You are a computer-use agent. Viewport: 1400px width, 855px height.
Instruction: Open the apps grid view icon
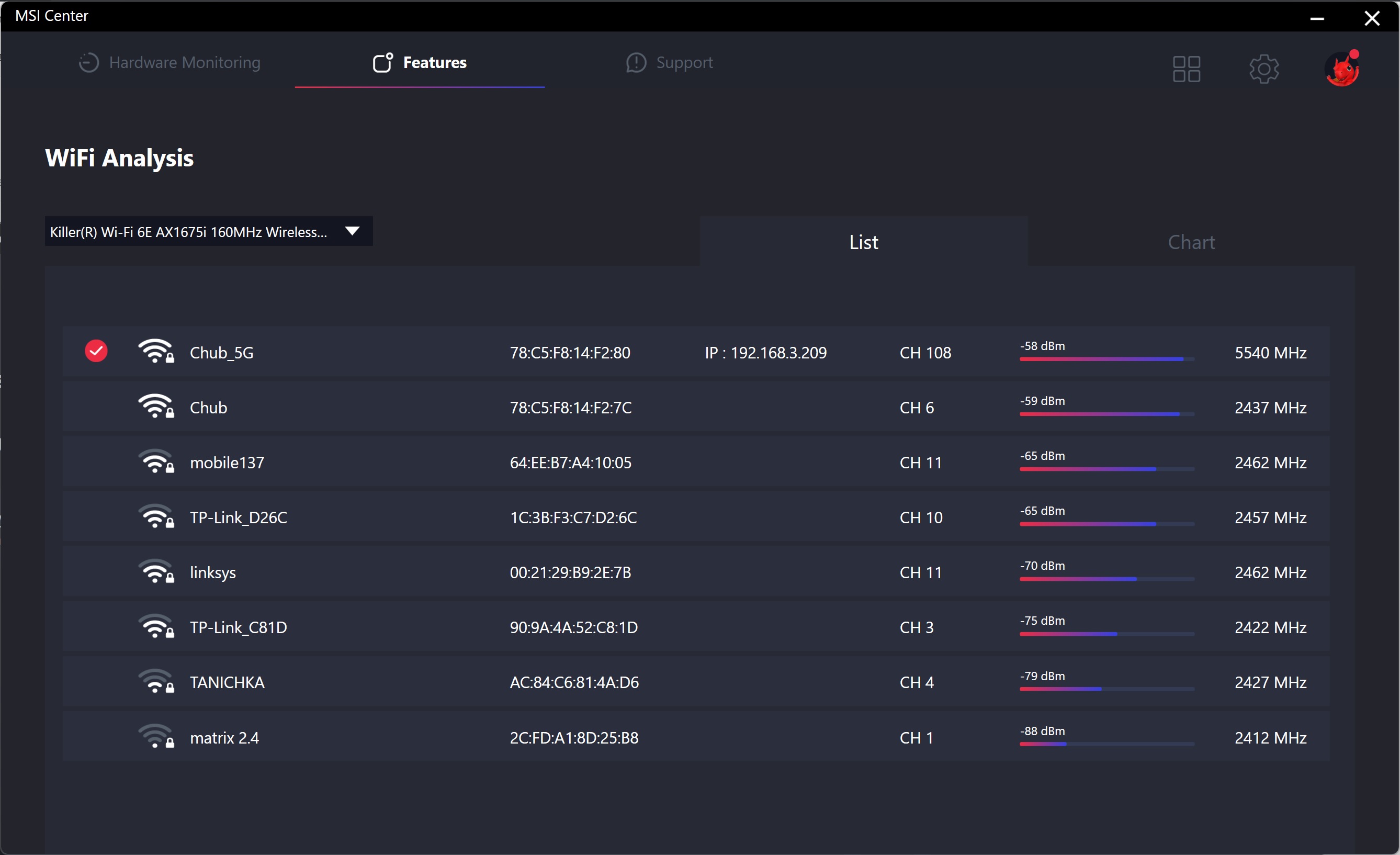(x=1187, y=69)
